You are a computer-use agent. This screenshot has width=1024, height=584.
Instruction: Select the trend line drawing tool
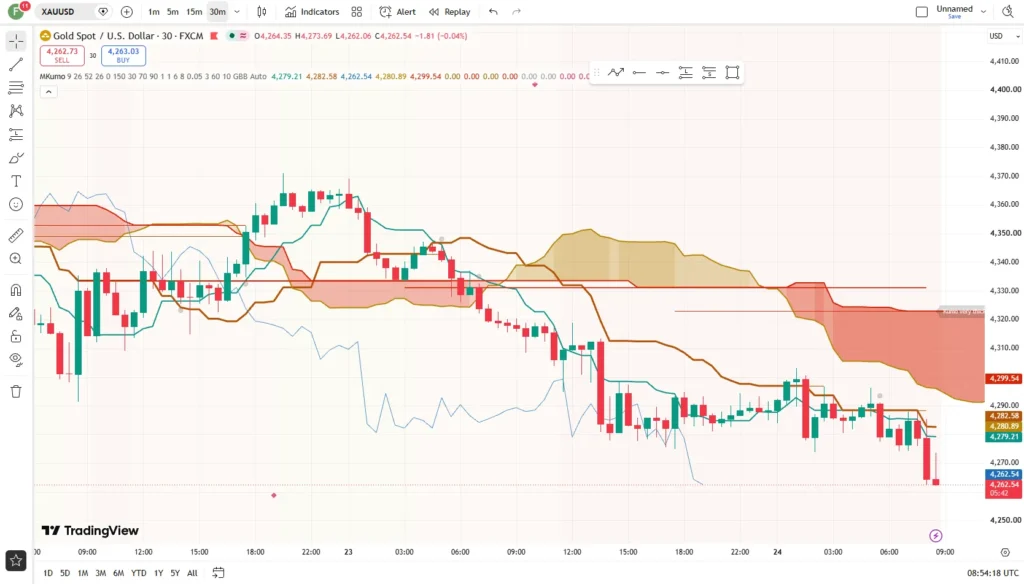16,64
